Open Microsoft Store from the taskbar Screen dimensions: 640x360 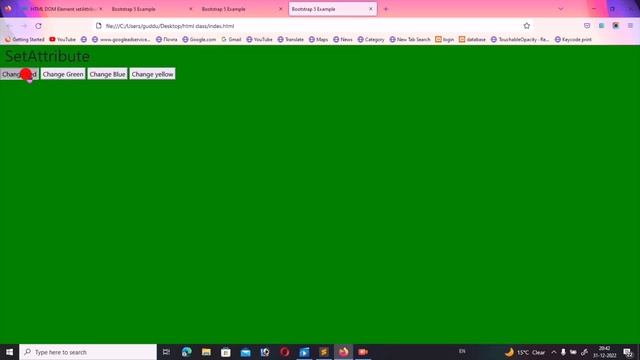(226, 352)
